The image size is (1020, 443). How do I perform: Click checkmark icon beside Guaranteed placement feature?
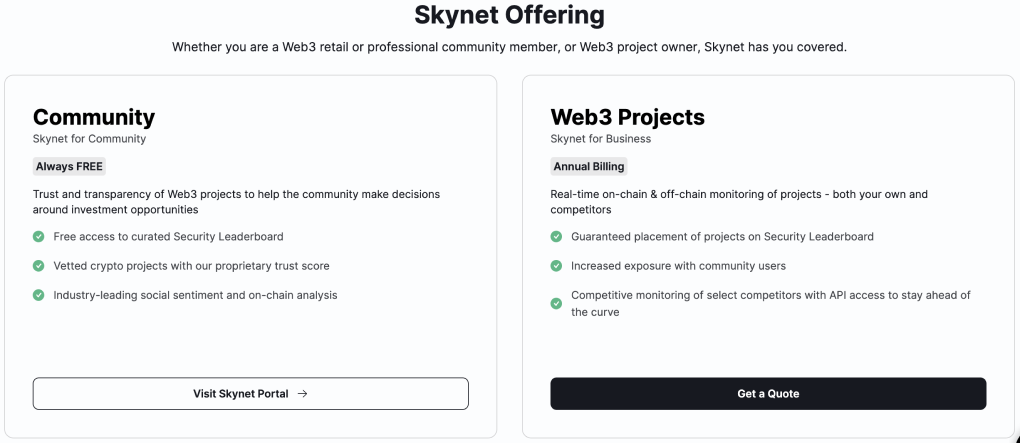click(556, 237)
